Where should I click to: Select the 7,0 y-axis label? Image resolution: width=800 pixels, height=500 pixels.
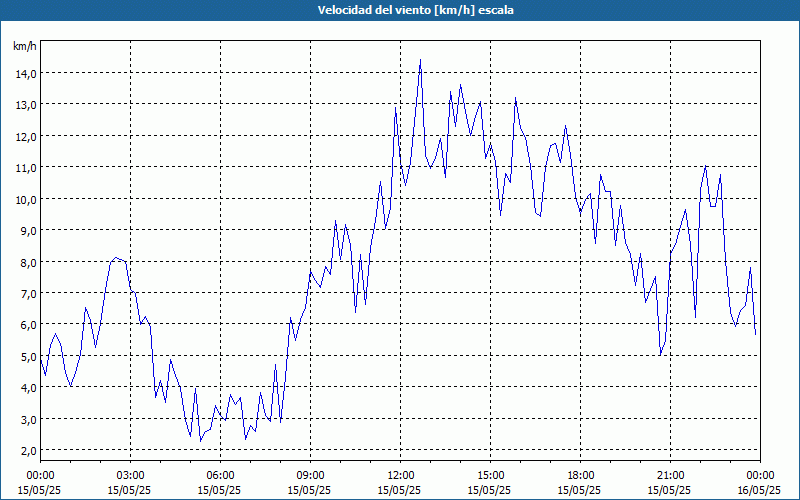[28, 293]
